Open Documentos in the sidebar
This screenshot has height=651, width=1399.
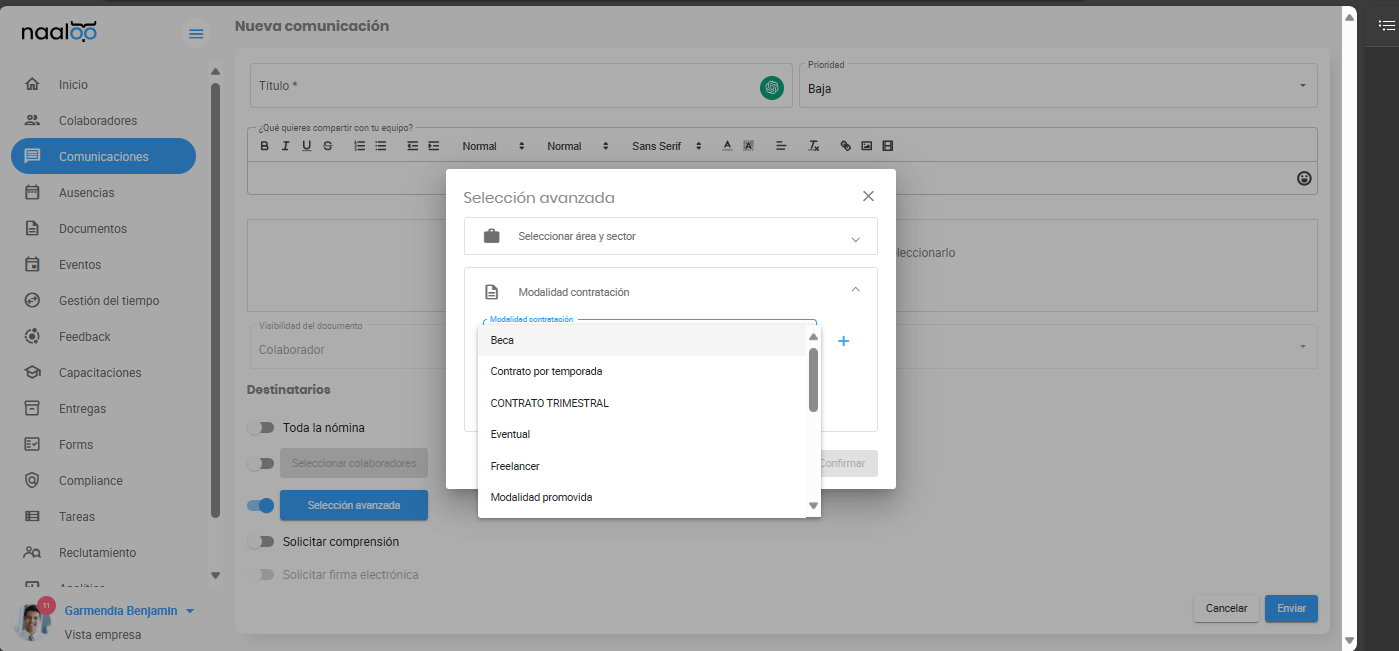coord(103,229)
